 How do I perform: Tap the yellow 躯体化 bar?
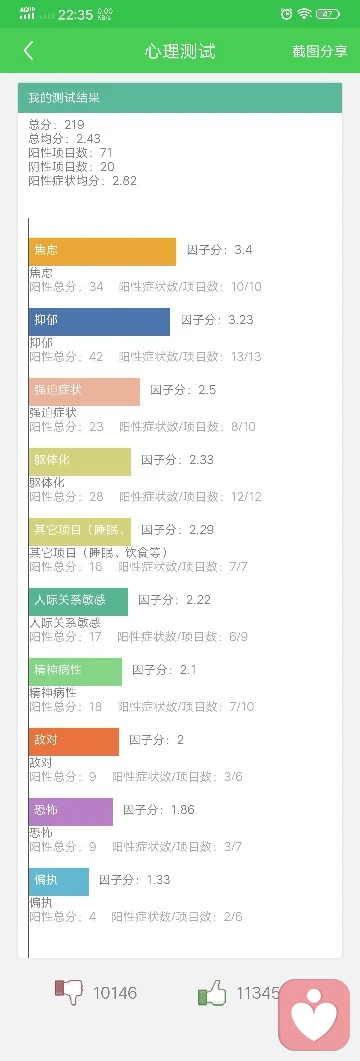point(80,461)
